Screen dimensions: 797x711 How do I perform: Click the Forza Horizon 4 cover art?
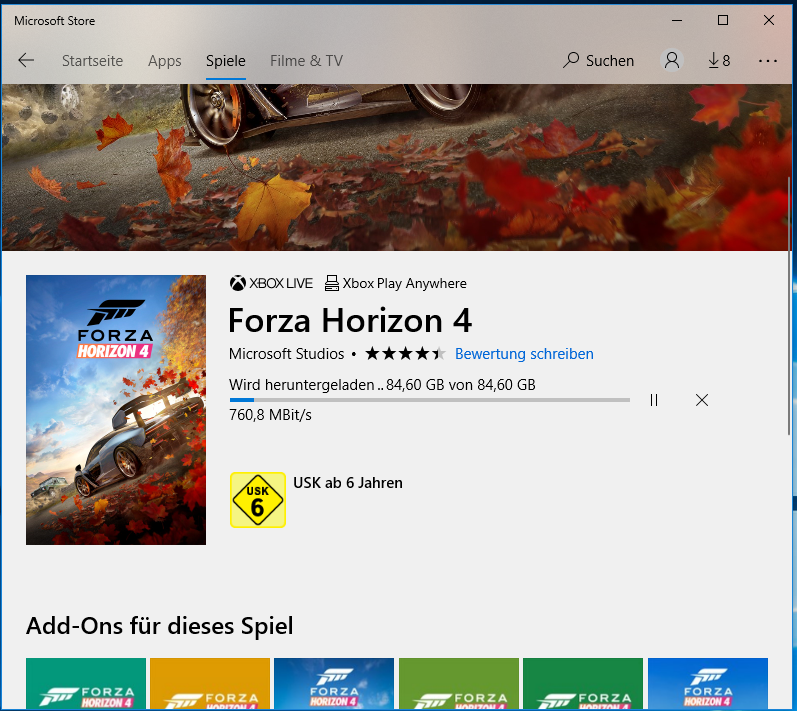pyautogui.click(x=116, y=410)
